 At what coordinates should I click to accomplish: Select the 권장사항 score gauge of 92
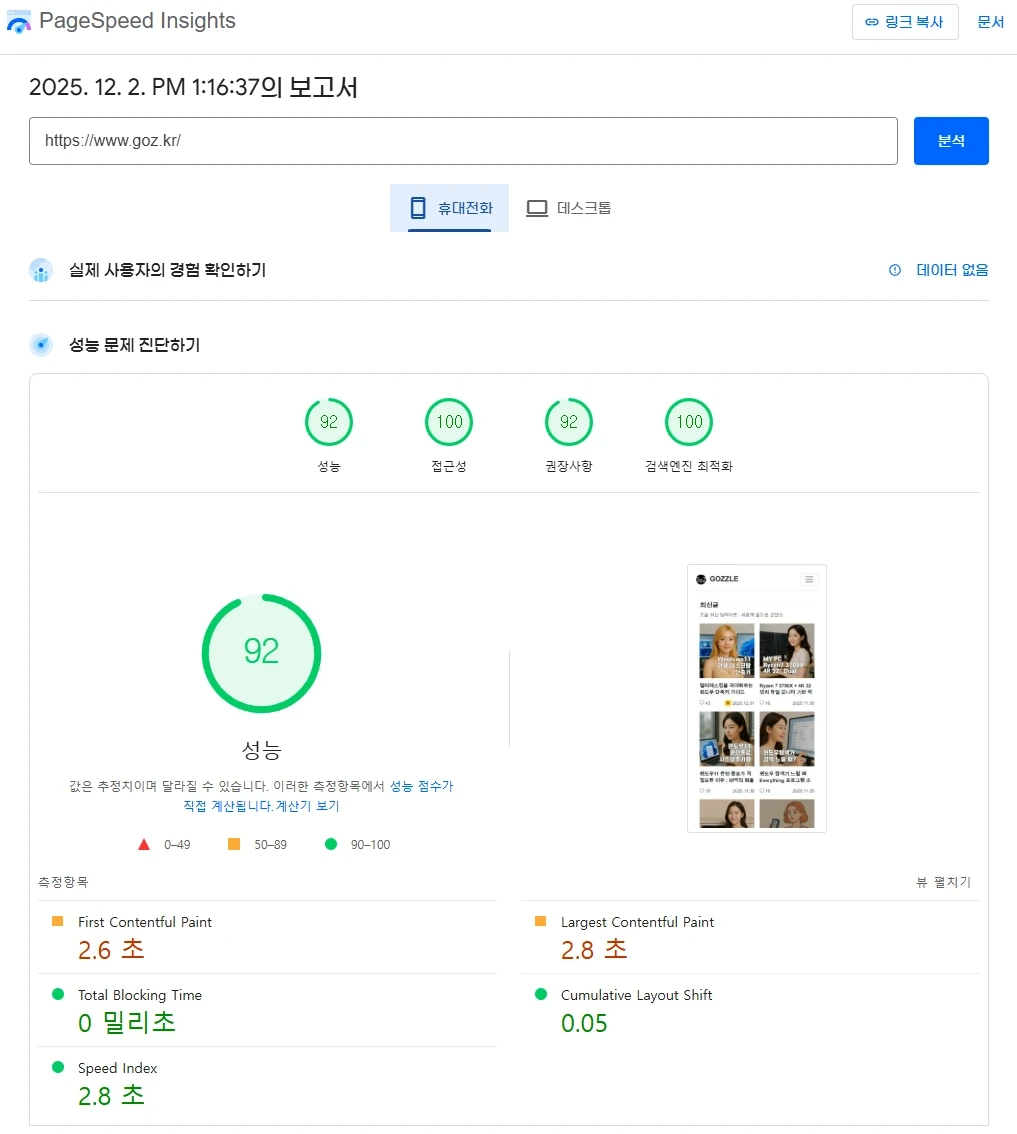[x=569, y=422]
